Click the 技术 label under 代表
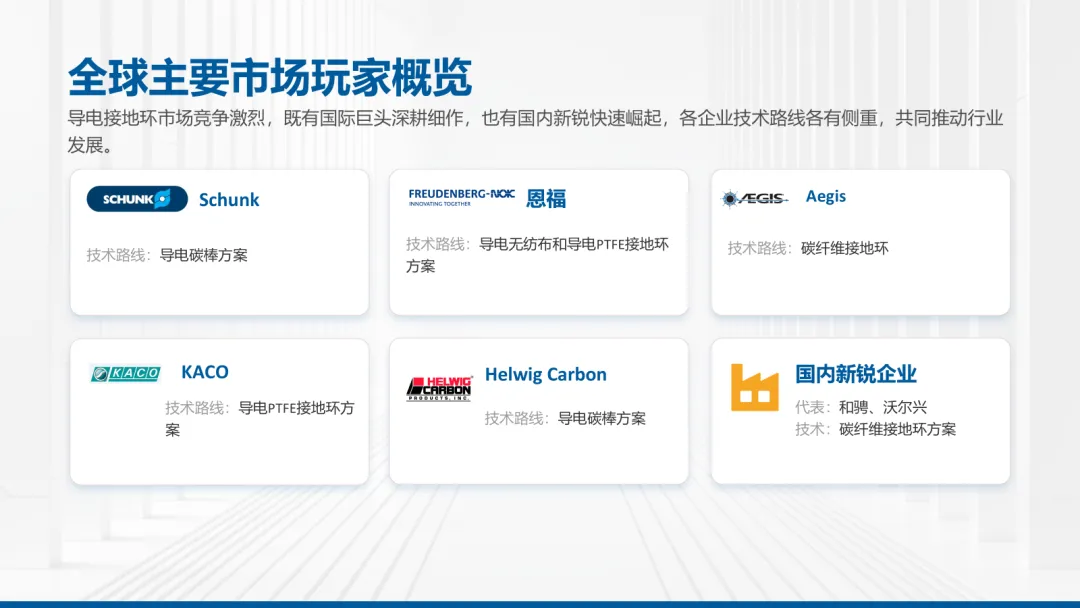1080x608 pixels. [812, 430]
